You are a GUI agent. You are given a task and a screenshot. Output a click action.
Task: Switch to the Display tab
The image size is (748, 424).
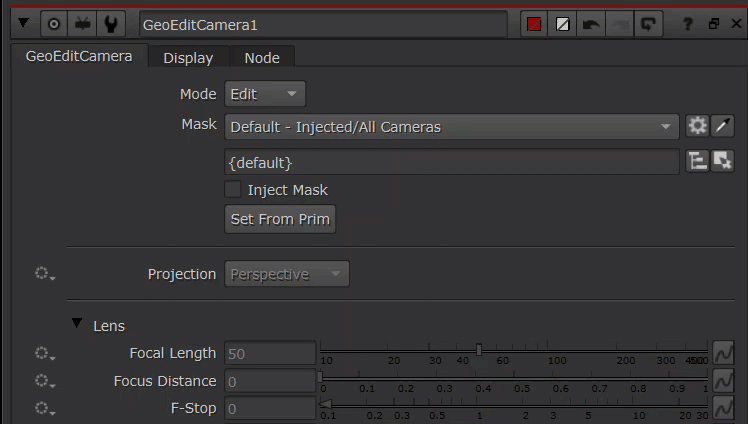coord(188,58)
